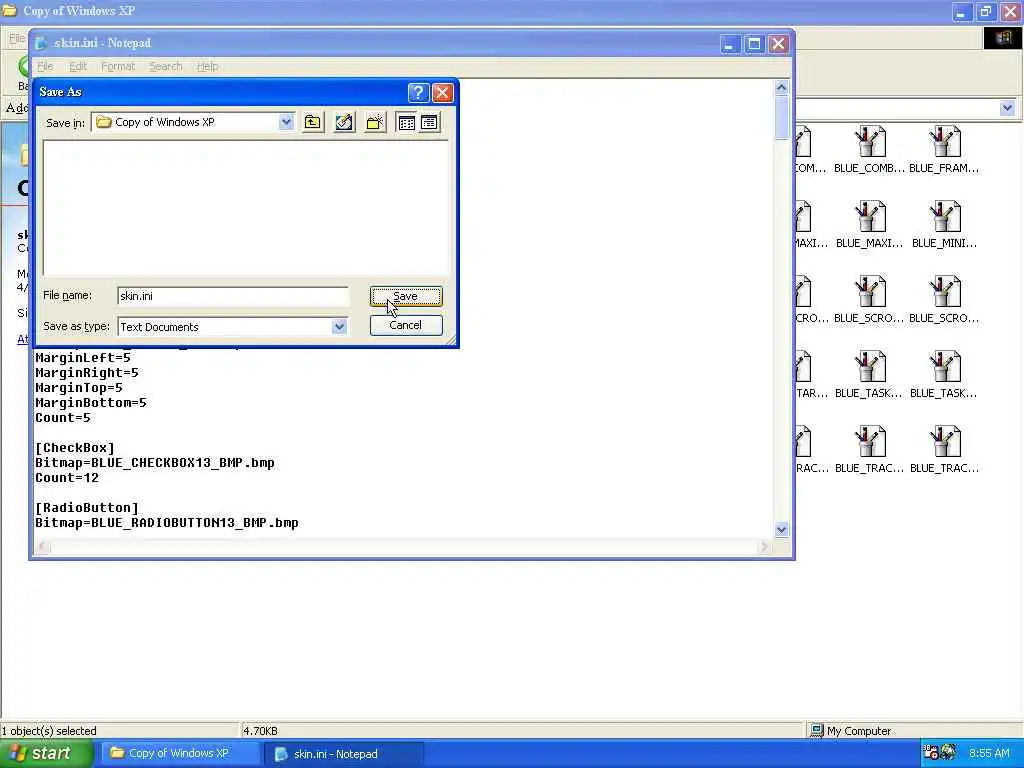The width and height of the screenshot is (1024, 768).
Task: Click the Save As file list area
Action: coord(246,208)
